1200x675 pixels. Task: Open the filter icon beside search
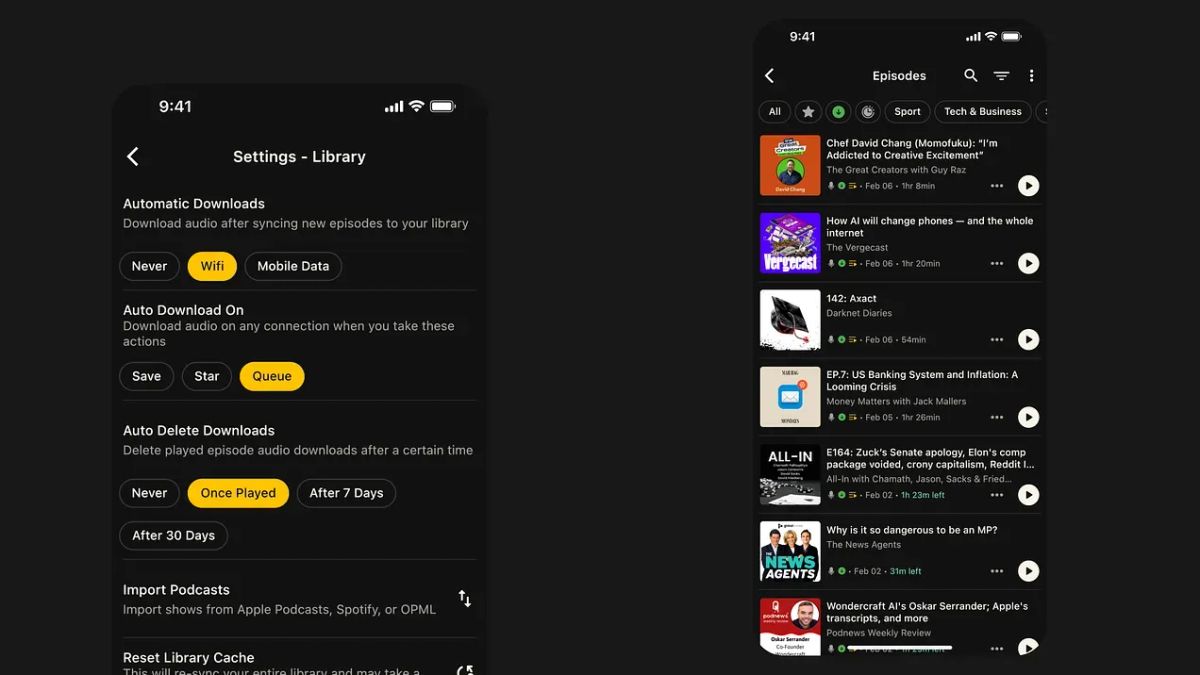(1001, 75)
